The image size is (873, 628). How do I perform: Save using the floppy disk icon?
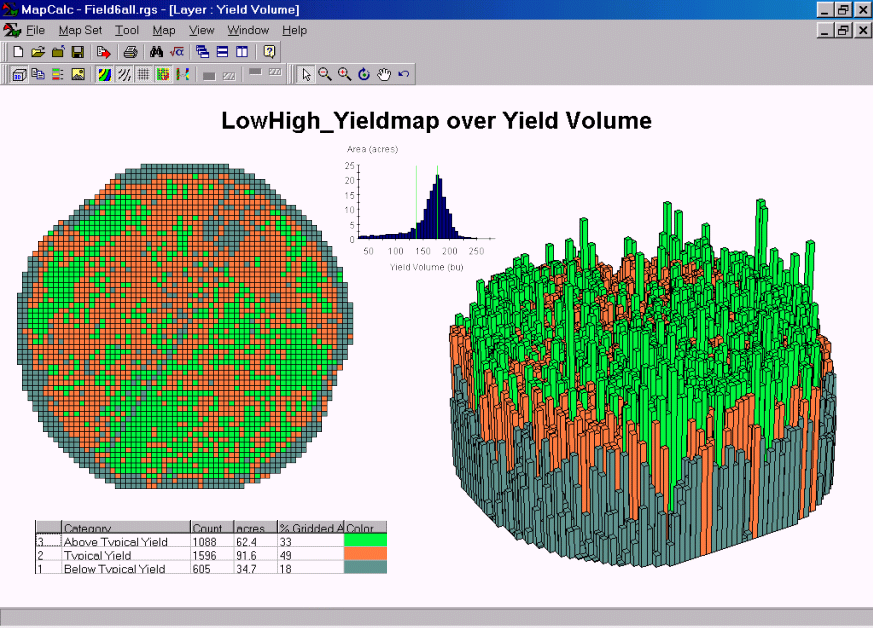[x=77, y=51]
